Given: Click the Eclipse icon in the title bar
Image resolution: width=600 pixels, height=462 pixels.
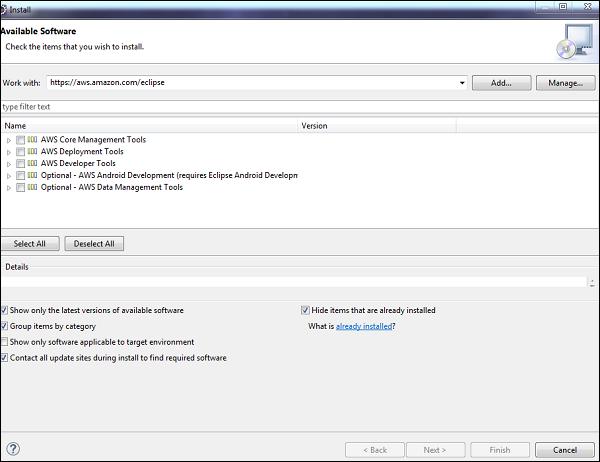Looking at the screenshot, I should click(x=3, y=10).
